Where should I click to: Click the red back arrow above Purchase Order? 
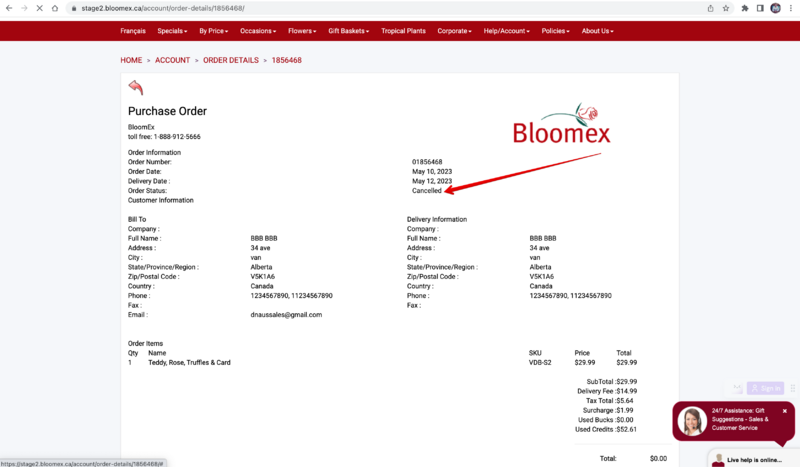[136, 87]
